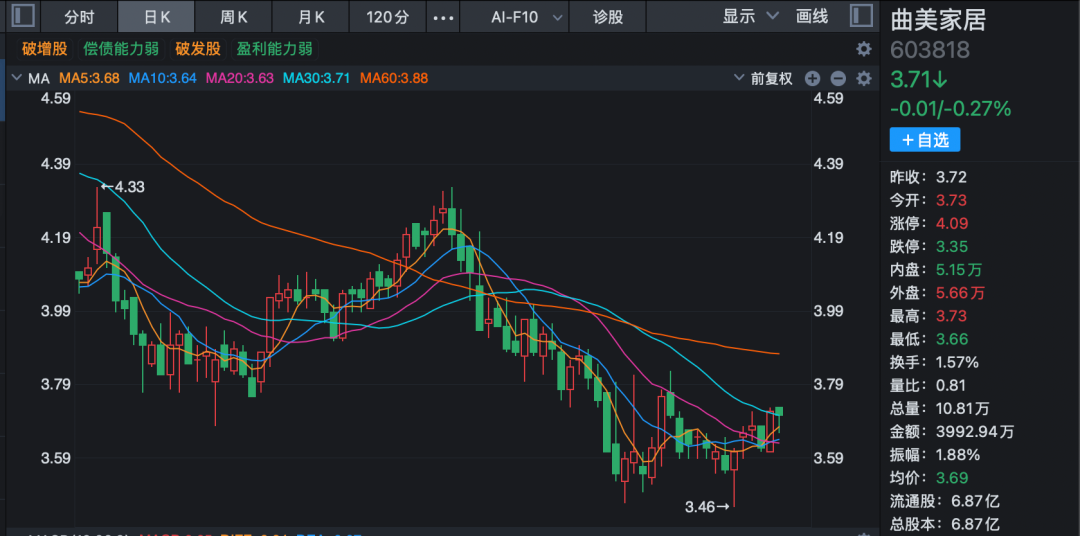This screenshot has height=536, width=1080.
Task: Zoom out chart with minus icon
Action: 838,78
